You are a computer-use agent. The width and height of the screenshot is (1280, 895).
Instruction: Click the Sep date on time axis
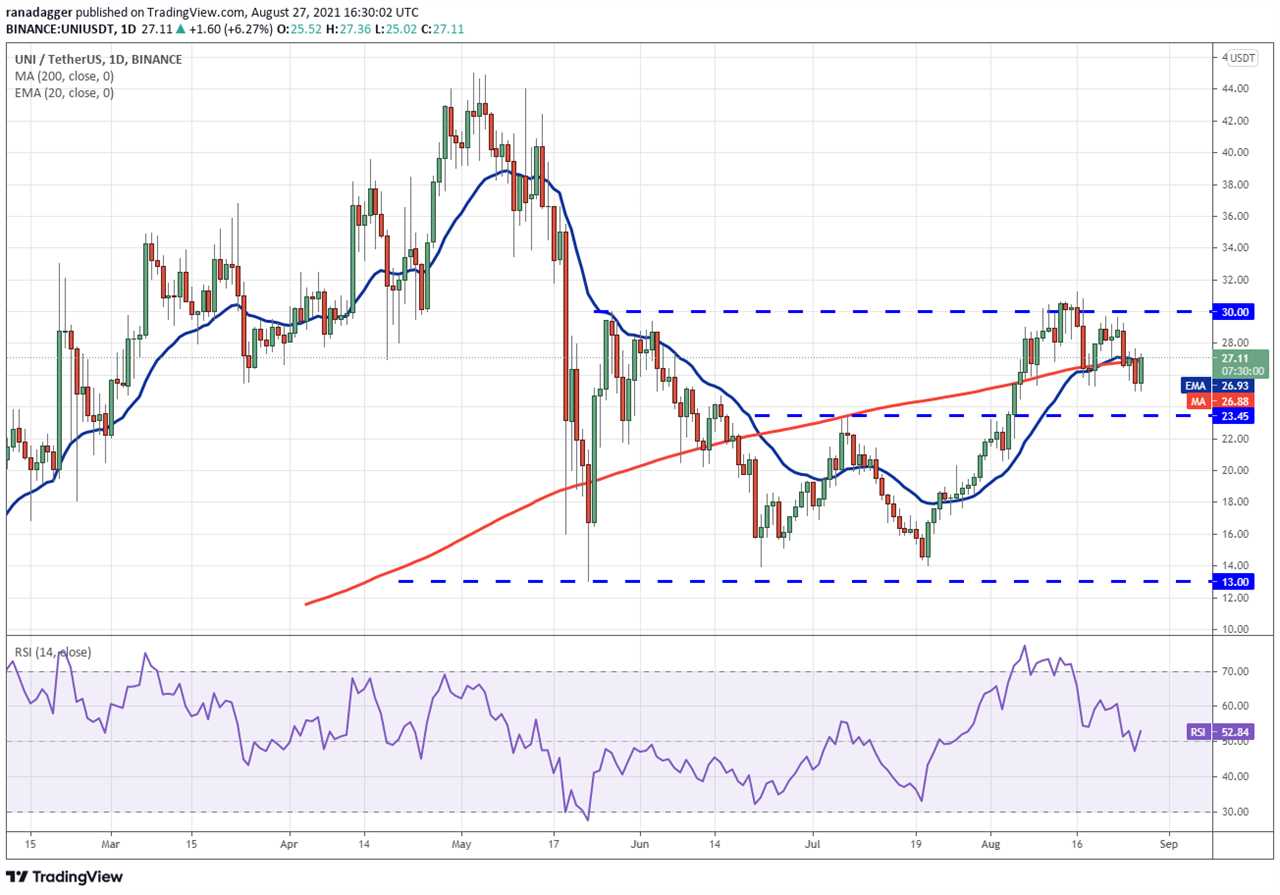pos(1169,844)
